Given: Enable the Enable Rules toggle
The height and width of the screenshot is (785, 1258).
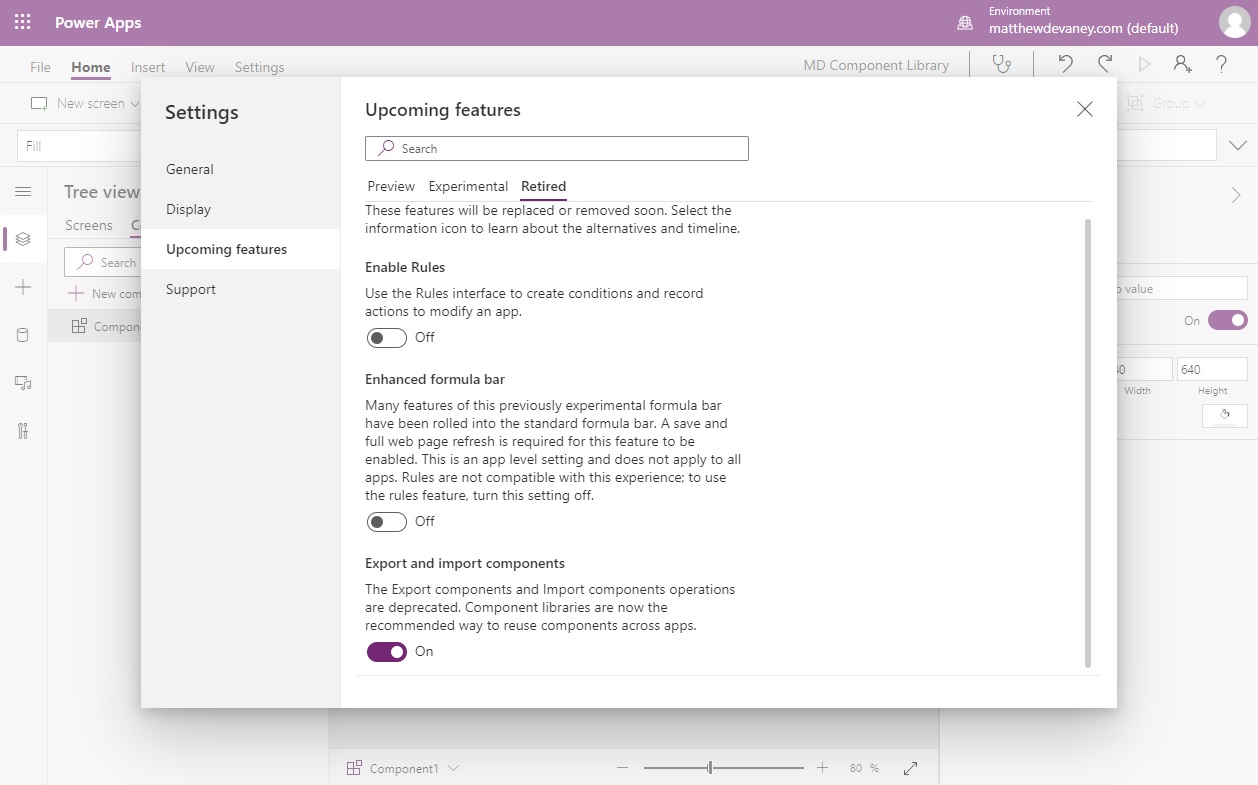Looking at the screenshot, I should [387, 337].
